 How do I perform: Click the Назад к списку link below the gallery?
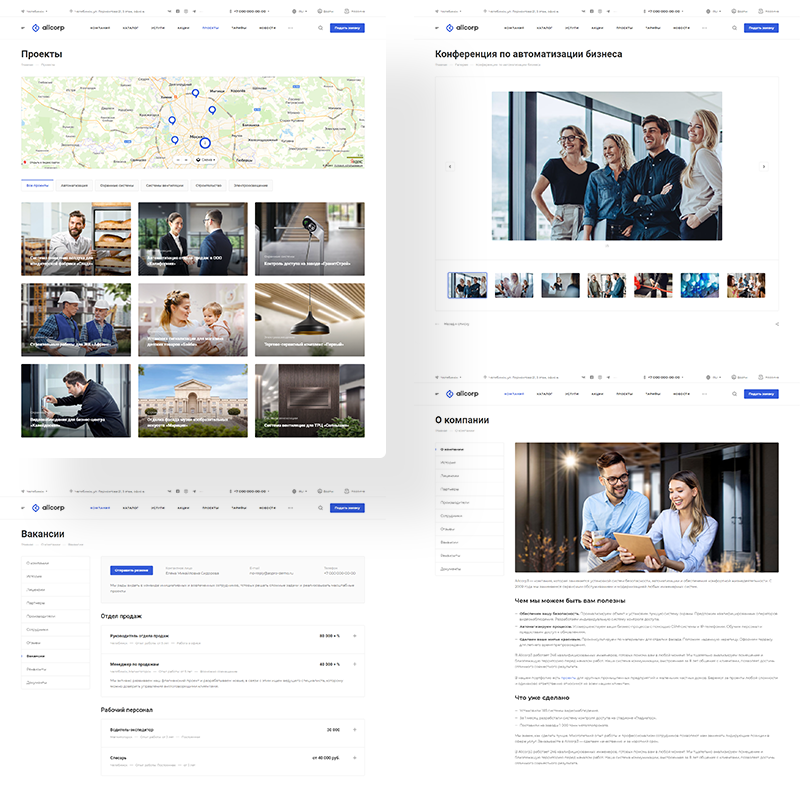(455, 324)
